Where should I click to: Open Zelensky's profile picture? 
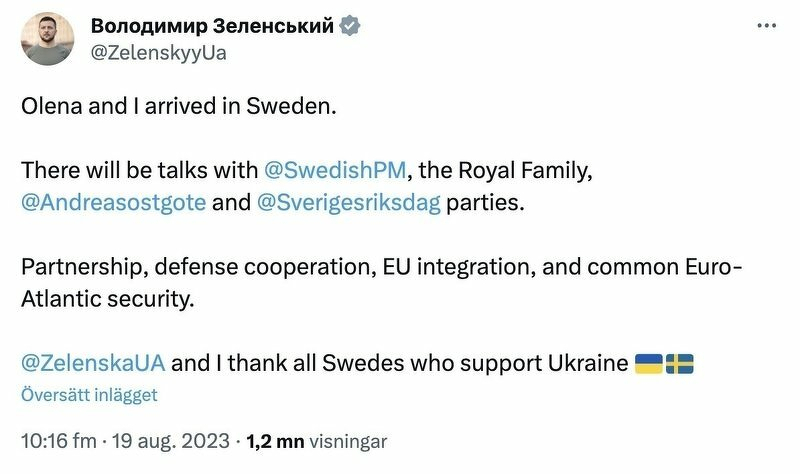[48, 40]
